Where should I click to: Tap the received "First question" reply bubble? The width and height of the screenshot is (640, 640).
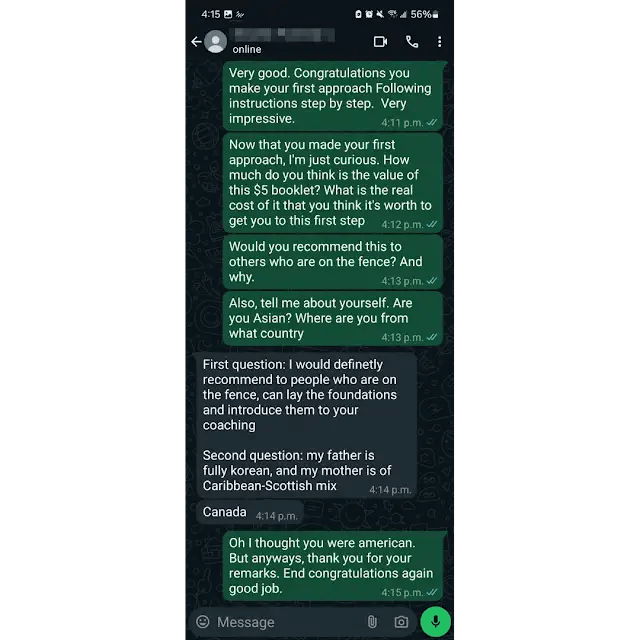tap(307, 425)
